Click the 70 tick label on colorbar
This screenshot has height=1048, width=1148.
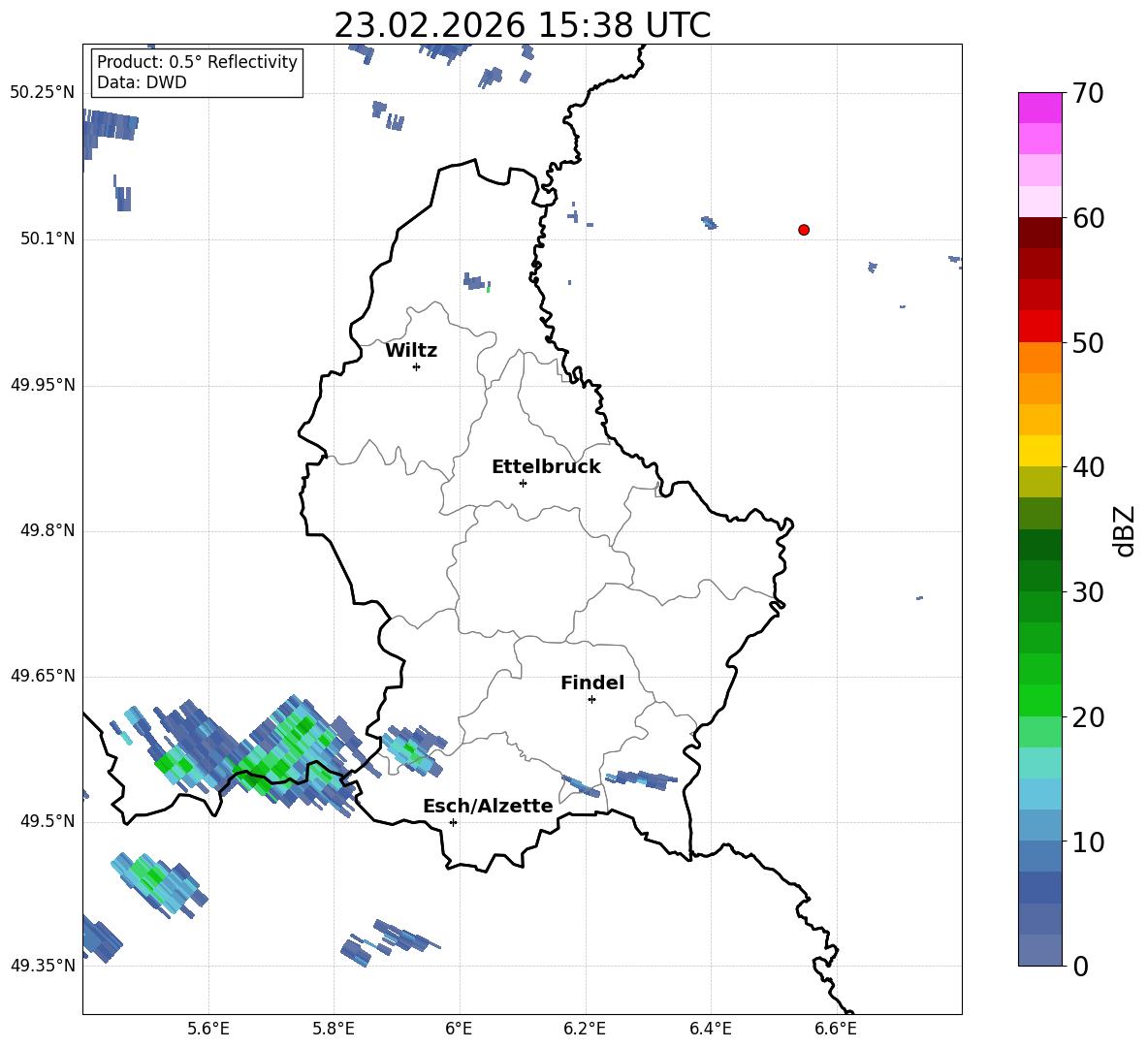(x=1088, y=93)
